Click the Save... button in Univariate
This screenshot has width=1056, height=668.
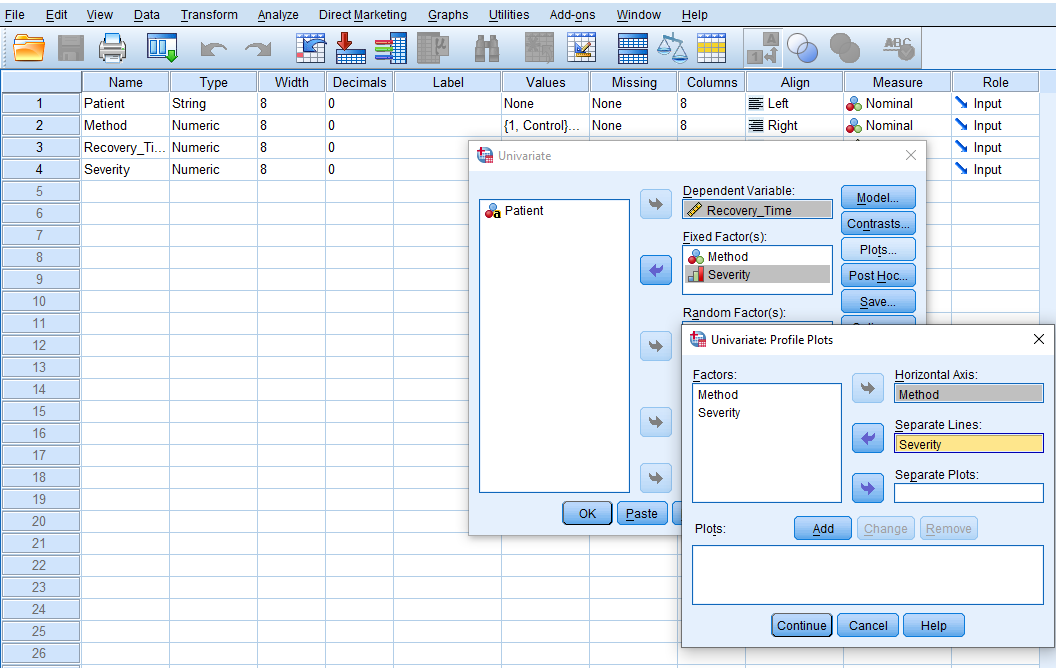pyautogui.click(x=878, y=302)
